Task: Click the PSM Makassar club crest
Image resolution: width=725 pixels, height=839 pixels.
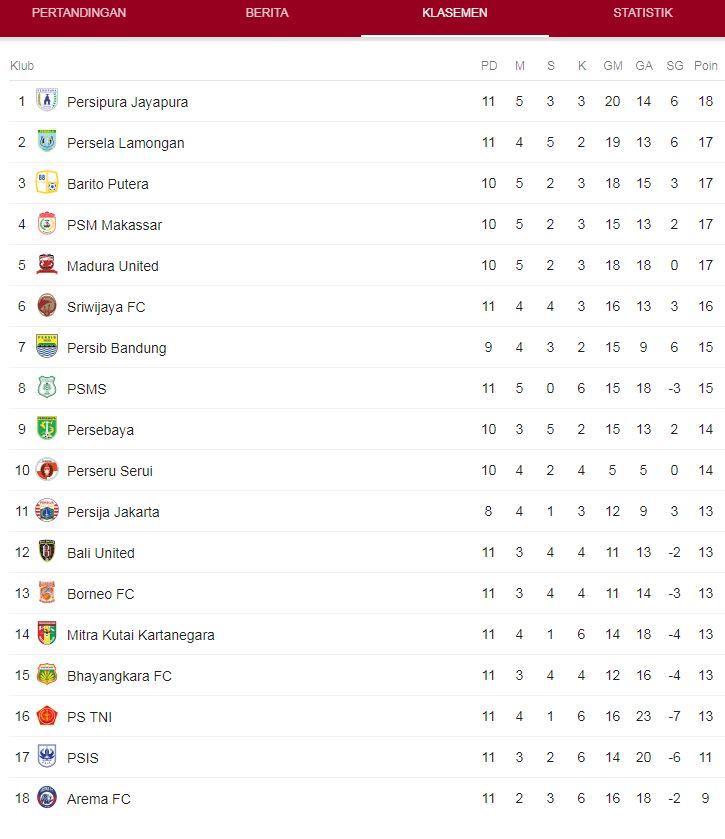Action: (x=47, y=224)
